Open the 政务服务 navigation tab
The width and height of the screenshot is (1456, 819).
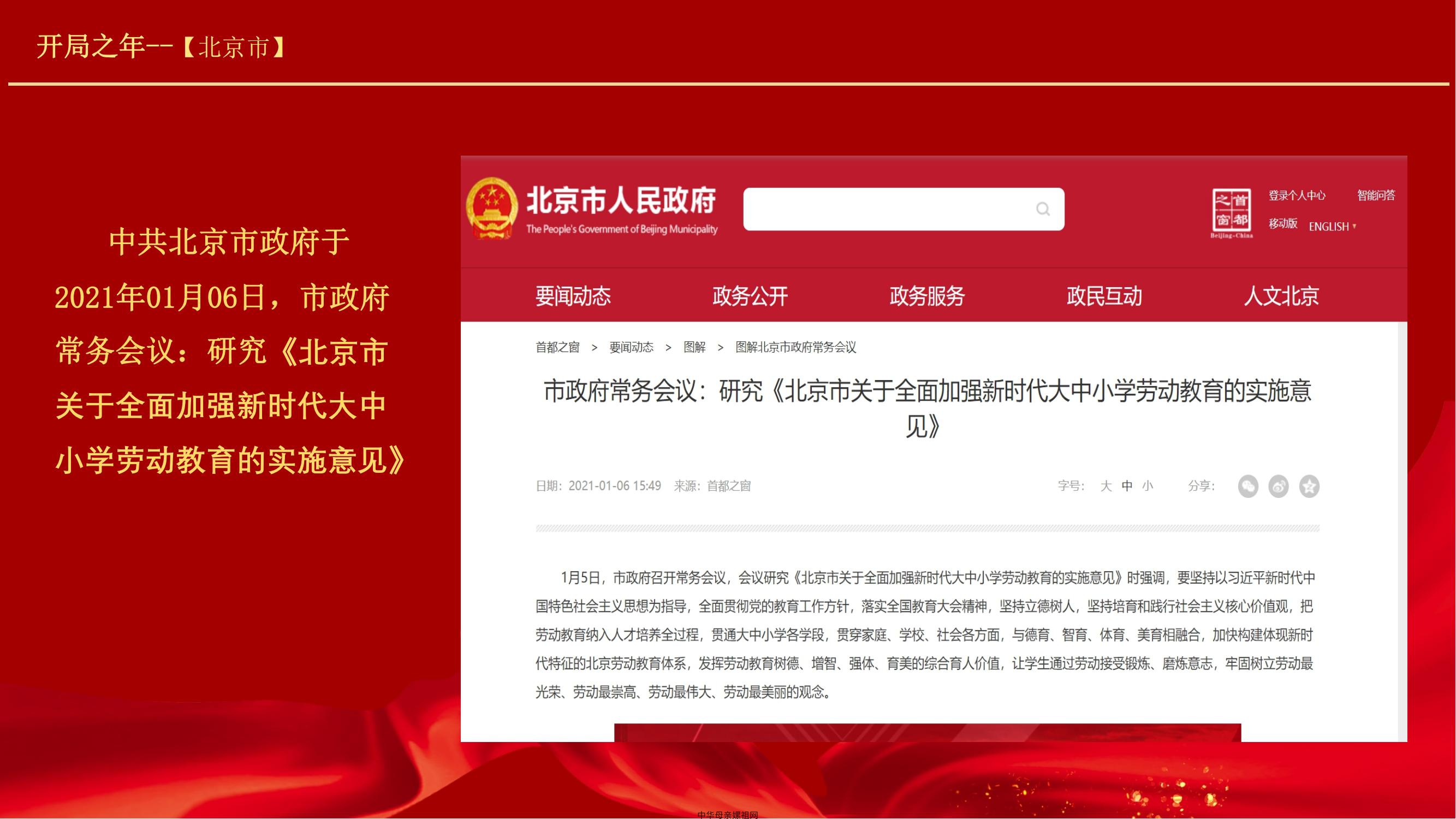(x=927, y=296)
